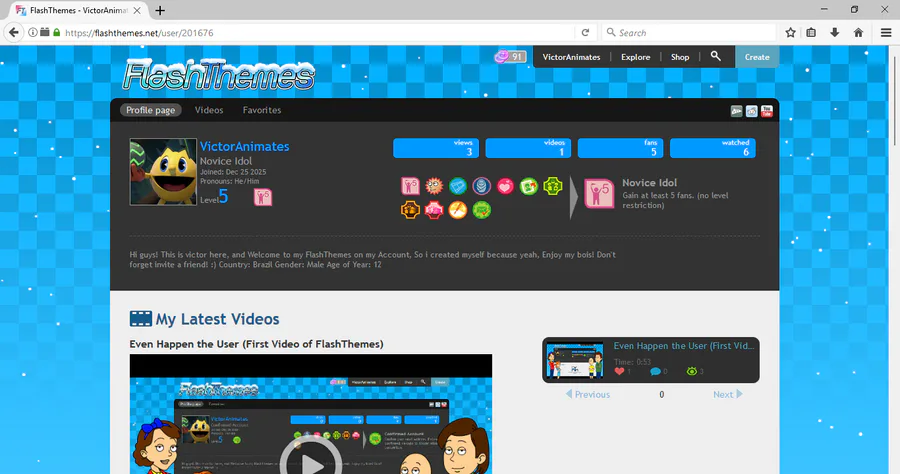Image resolution: width=900 pixels, height=474 pixels.
Task: Click the green photo badge
Action: pyautogui.click(x=529, y=186)
